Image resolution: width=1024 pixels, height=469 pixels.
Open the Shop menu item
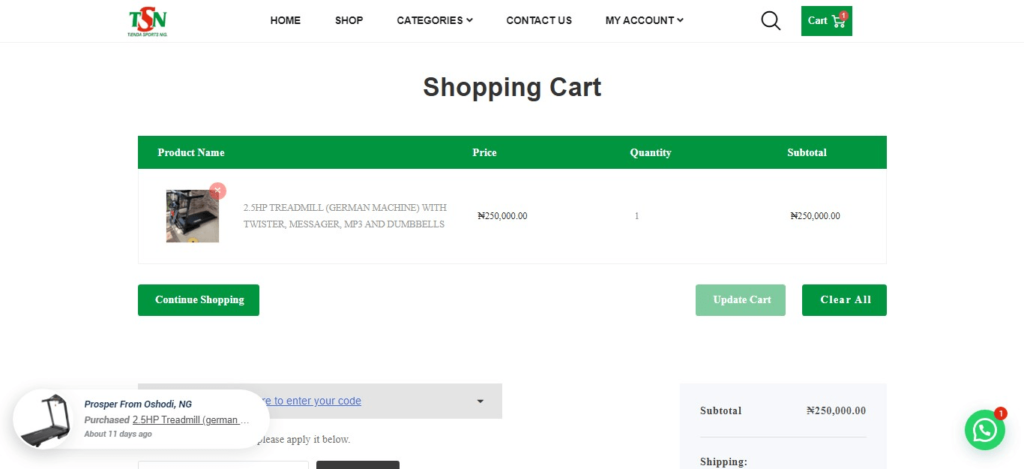coord(349,21)
